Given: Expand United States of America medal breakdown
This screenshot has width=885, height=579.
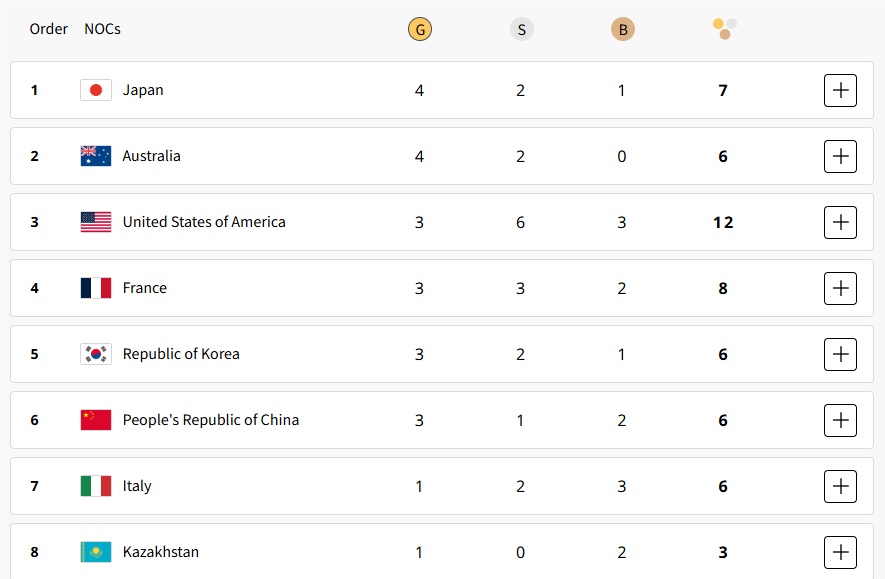Looking at the screenshot, I should point(840,222).
